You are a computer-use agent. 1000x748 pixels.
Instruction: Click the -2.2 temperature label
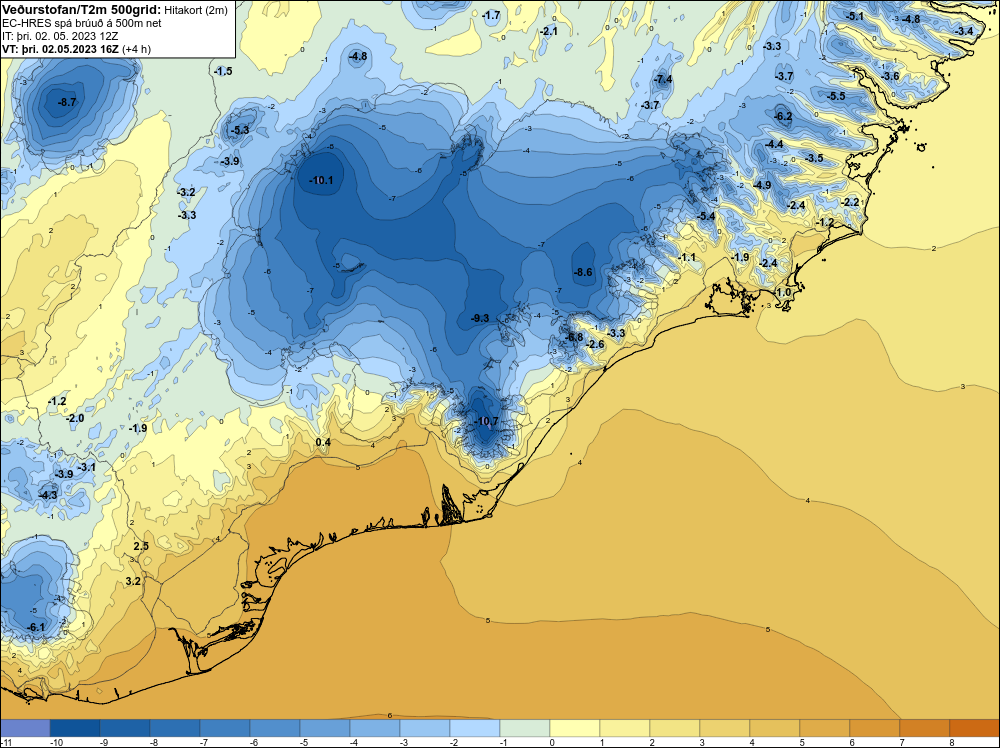pos(849,202)
